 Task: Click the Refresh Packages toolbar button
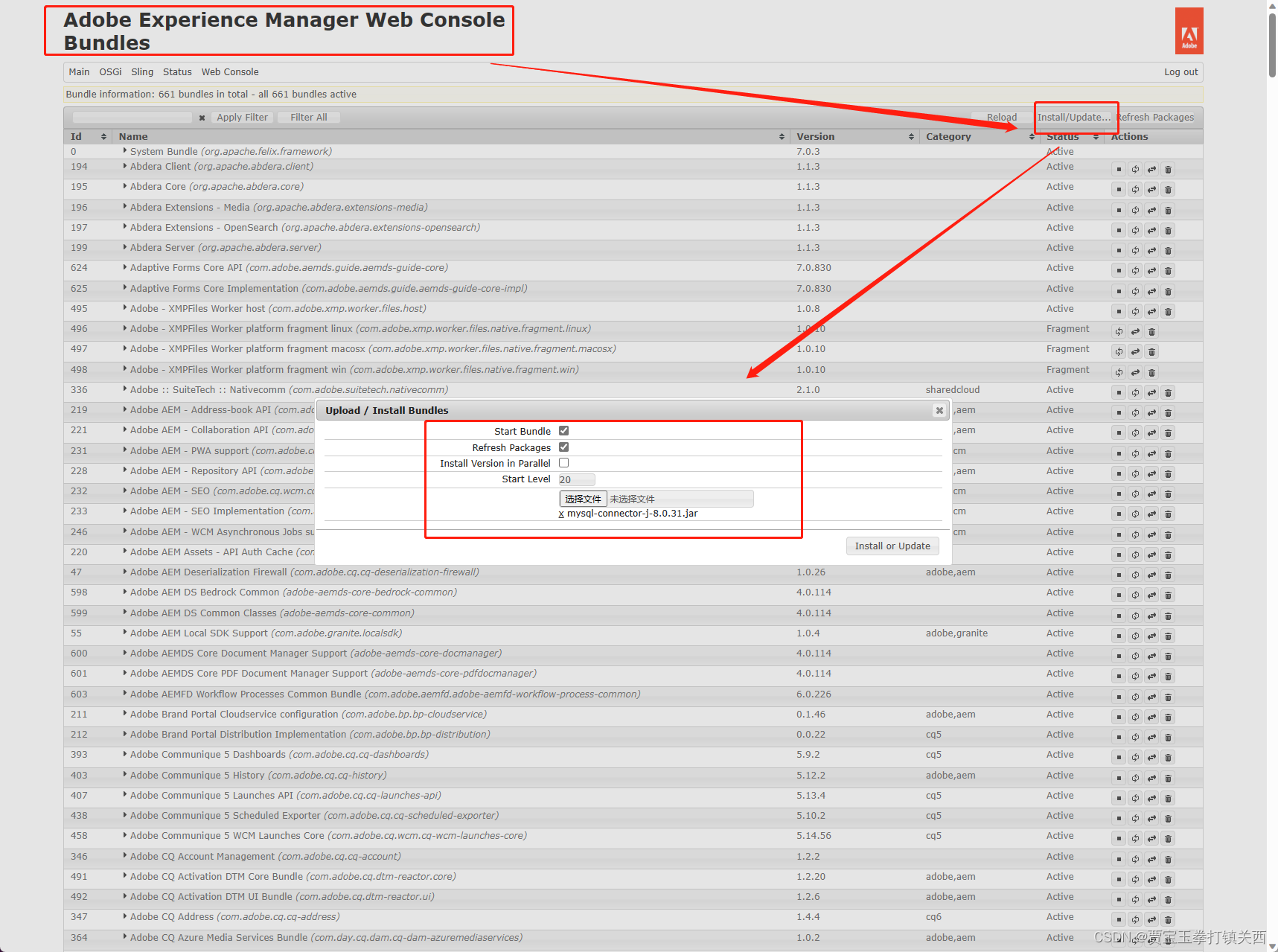(x=1155, y=118)
